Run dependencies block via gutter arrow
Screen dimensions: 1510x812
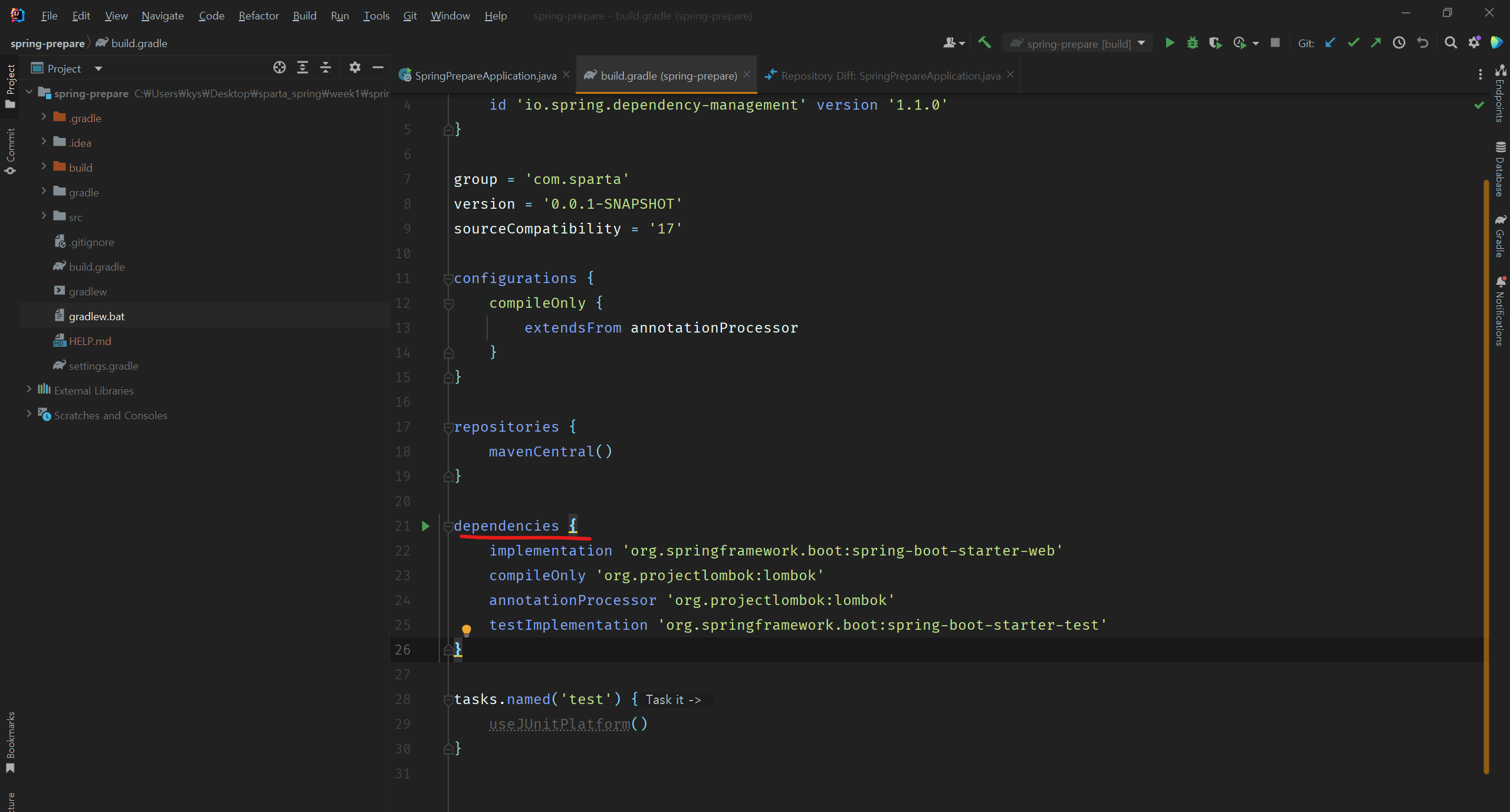pos(425,526)
